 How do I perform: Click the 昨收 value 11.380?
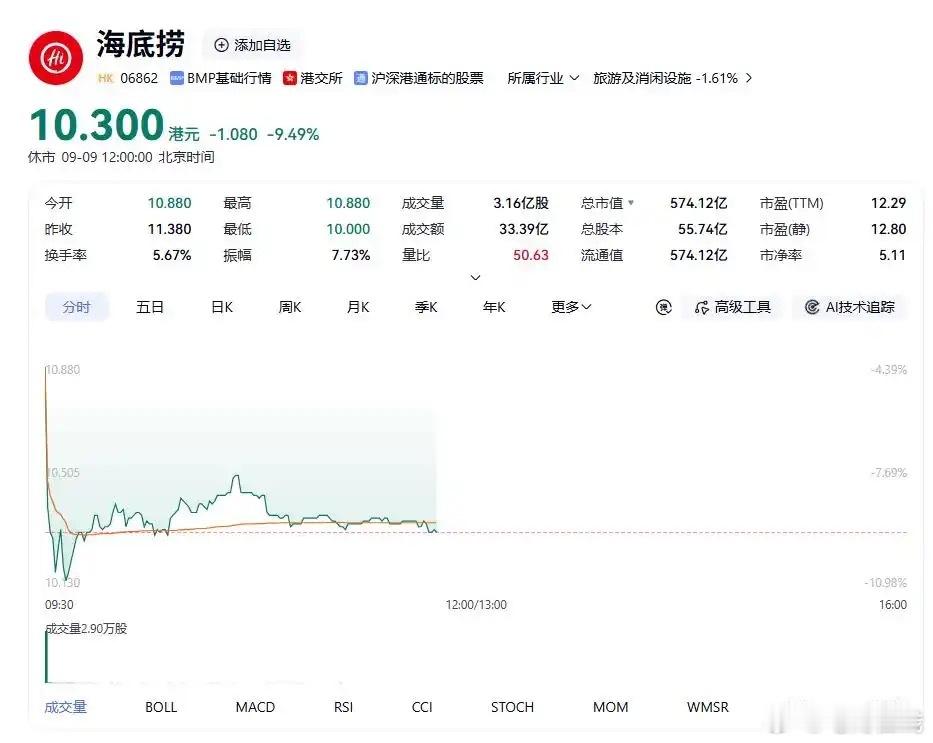[x=170, y=229]
